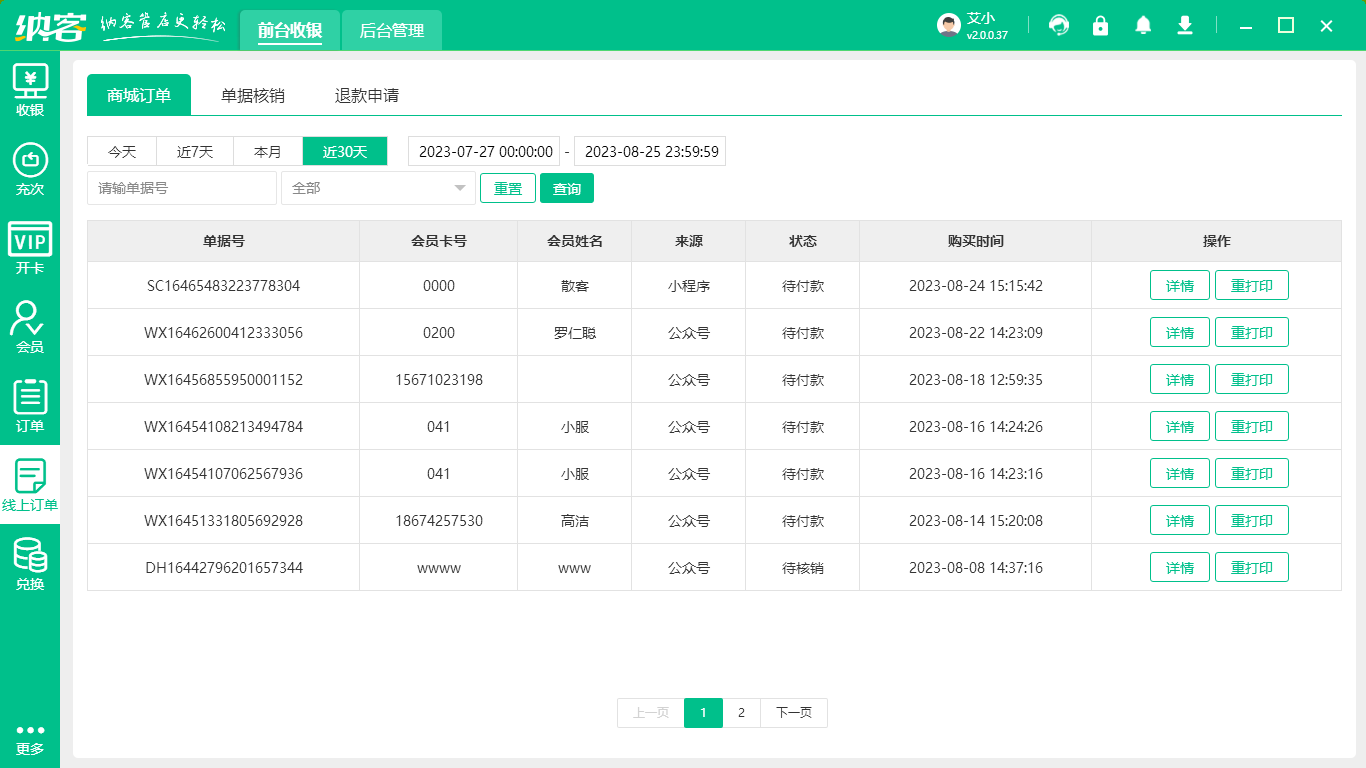Click the 会员卡号 column header
1366x768 pixels.
[438, 241]
